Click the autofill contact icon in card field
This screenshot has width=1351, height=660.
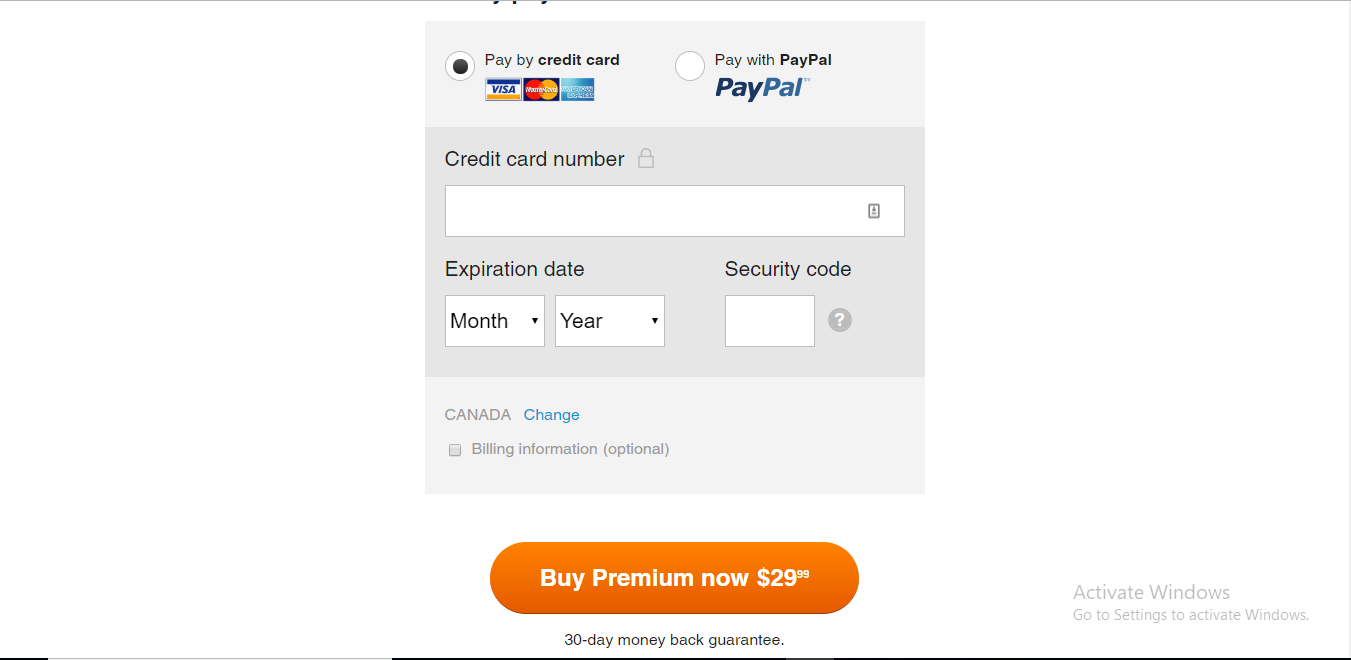[x=874, y=211]
